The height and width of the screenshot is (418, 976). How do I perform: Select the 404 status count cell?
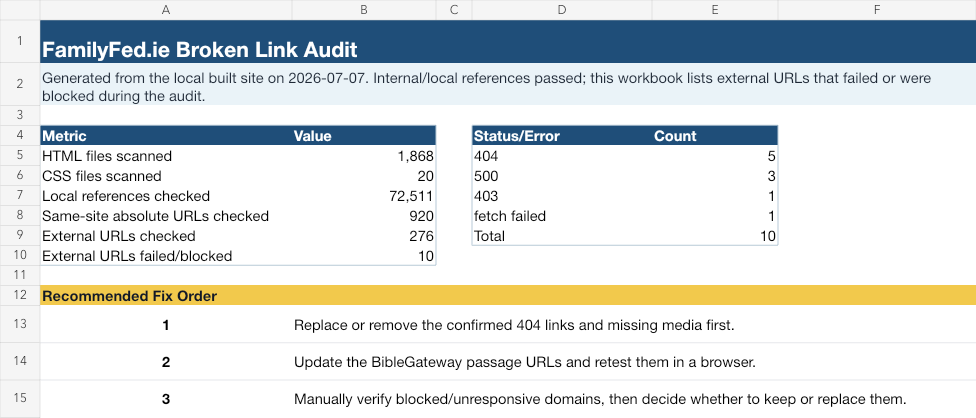pos(715,156)
